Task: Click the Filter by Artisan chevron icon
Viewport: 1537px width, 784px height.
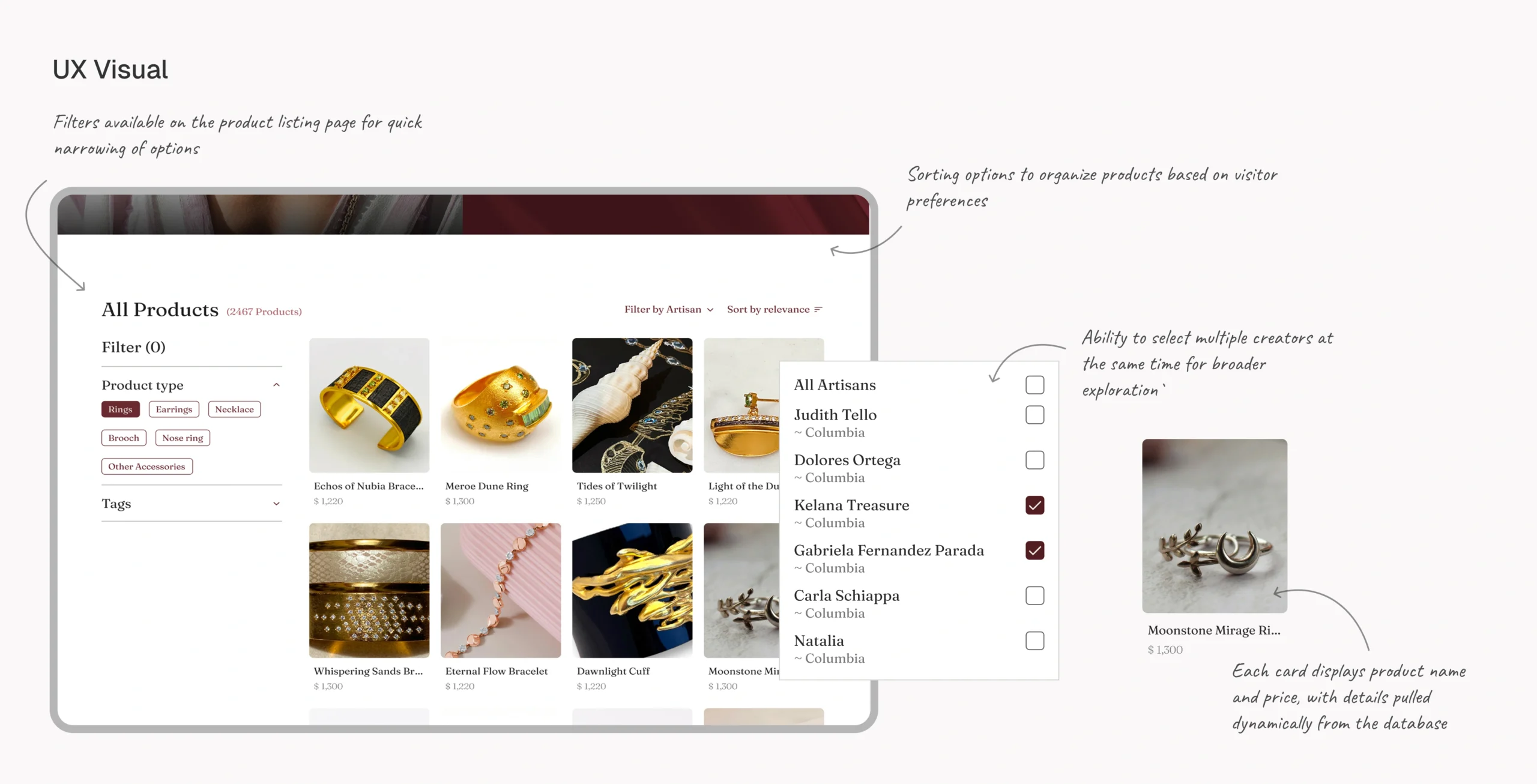Action: pyautogui.click(x=710, y=310)
